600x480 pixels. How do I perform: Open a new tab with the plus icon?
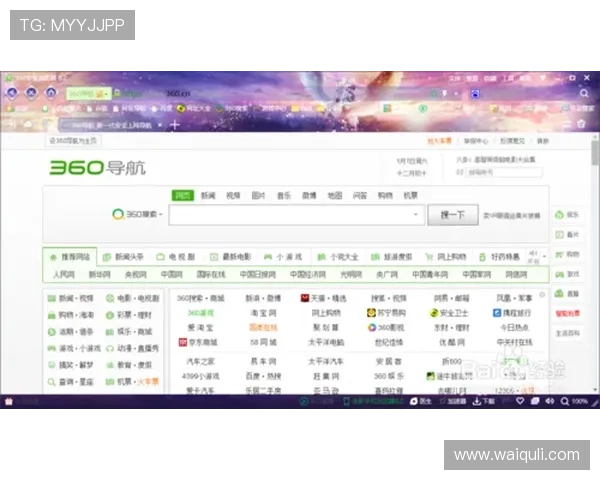click(x=175, y=124)
